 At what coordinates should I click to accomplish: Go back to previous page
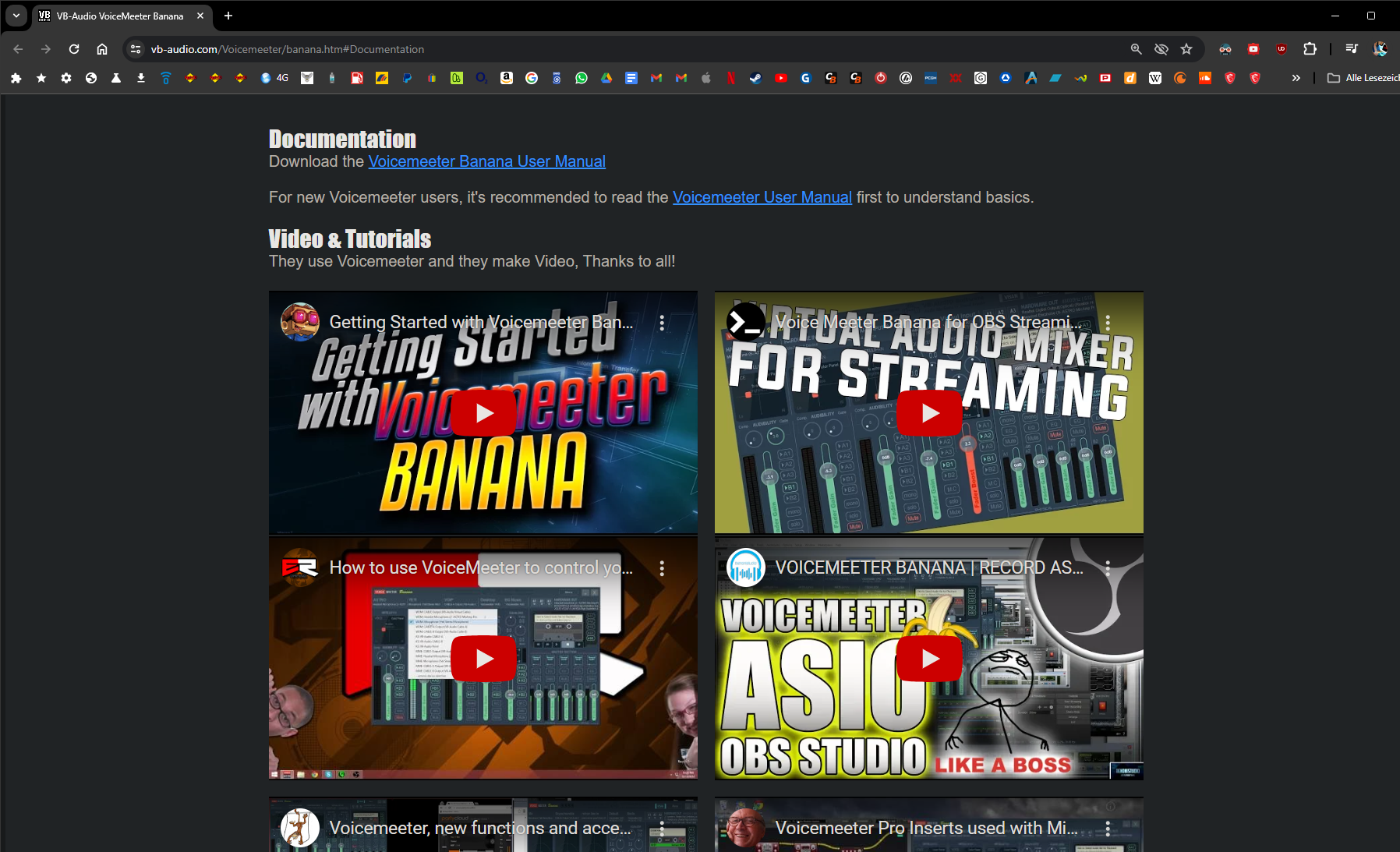point(18,49)
